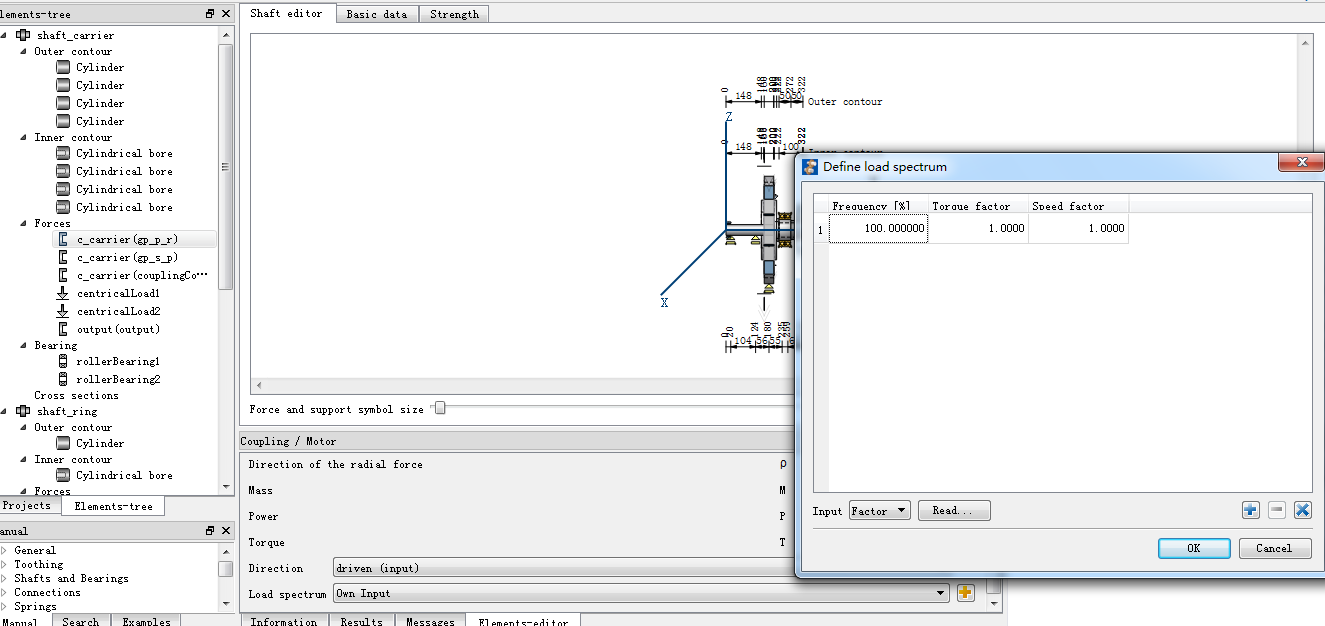Click shaft editor horizontal scrollbar left arrow

tap(259, 385)
